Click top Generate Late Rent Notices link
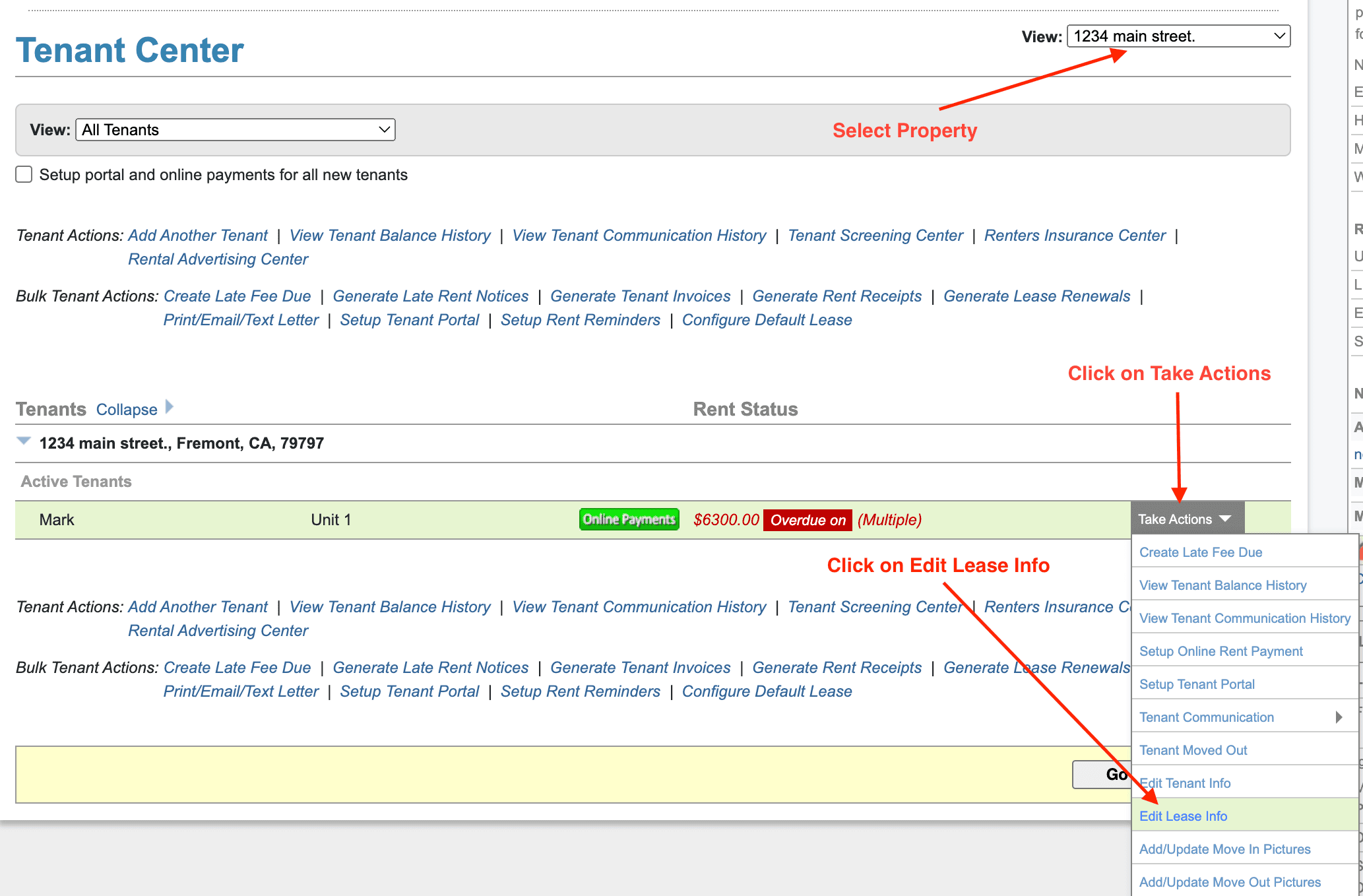1363x896 pixels. pyautogui.click(x=430, y=296)
